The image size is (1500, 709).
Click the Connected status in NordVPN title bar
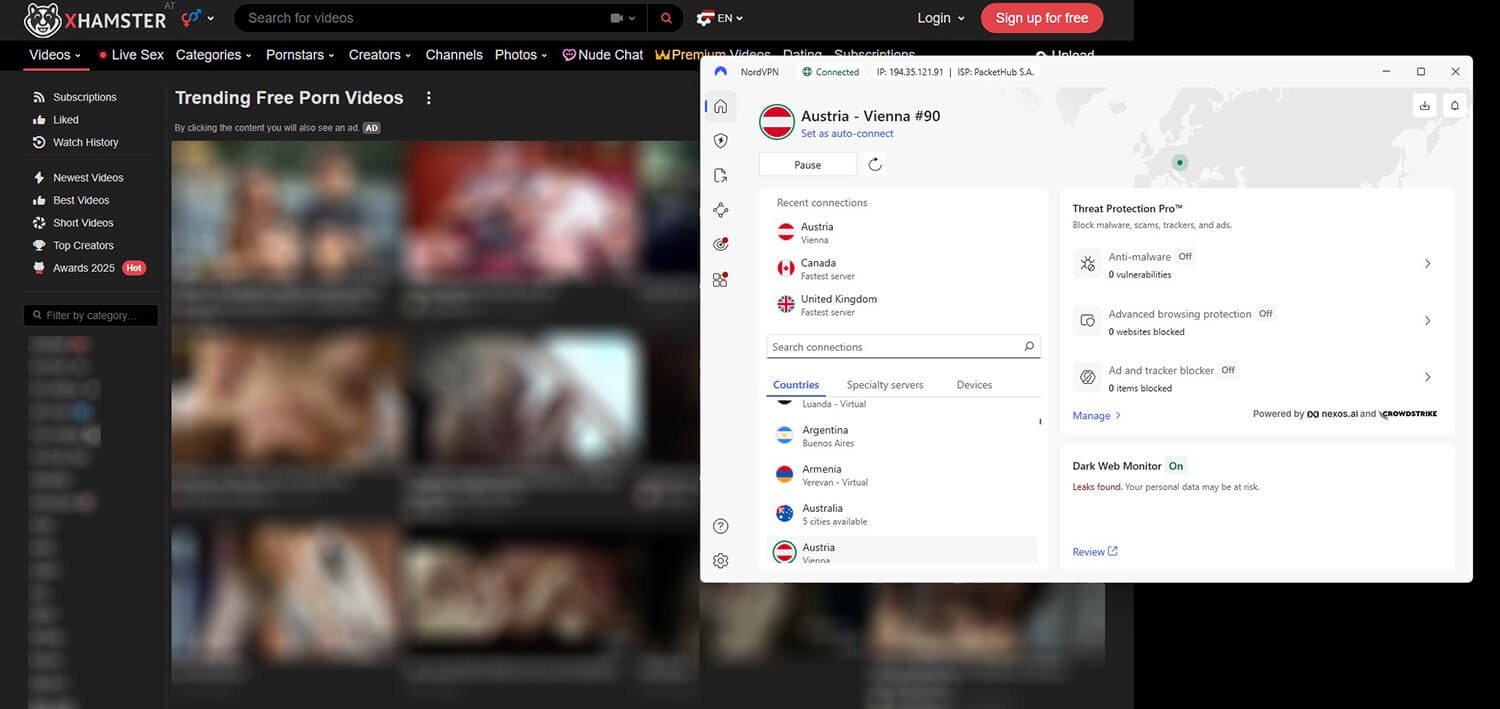(x=830, y=72)
